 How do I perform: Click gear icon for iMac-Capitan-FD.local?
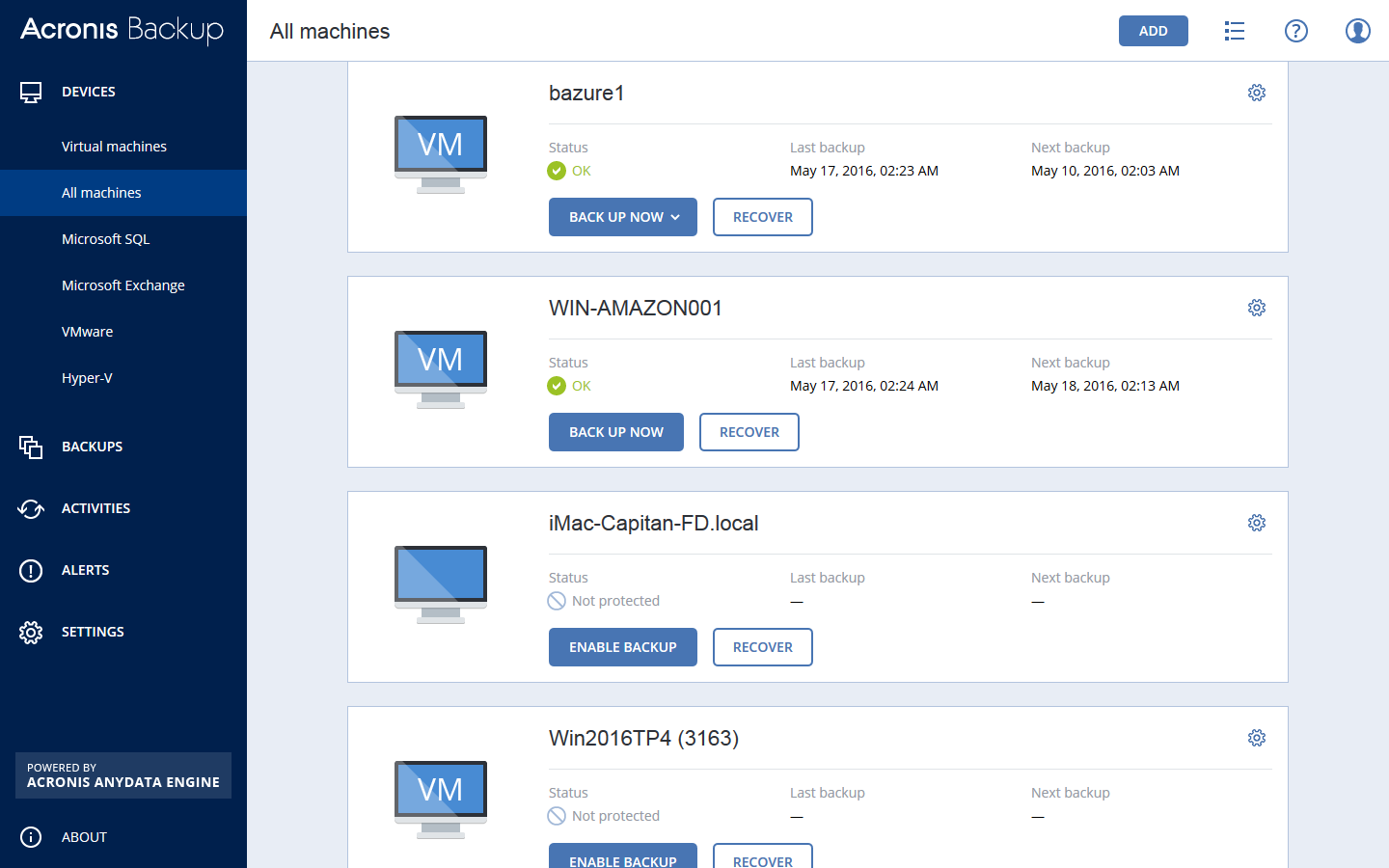tap(1256, 523)
